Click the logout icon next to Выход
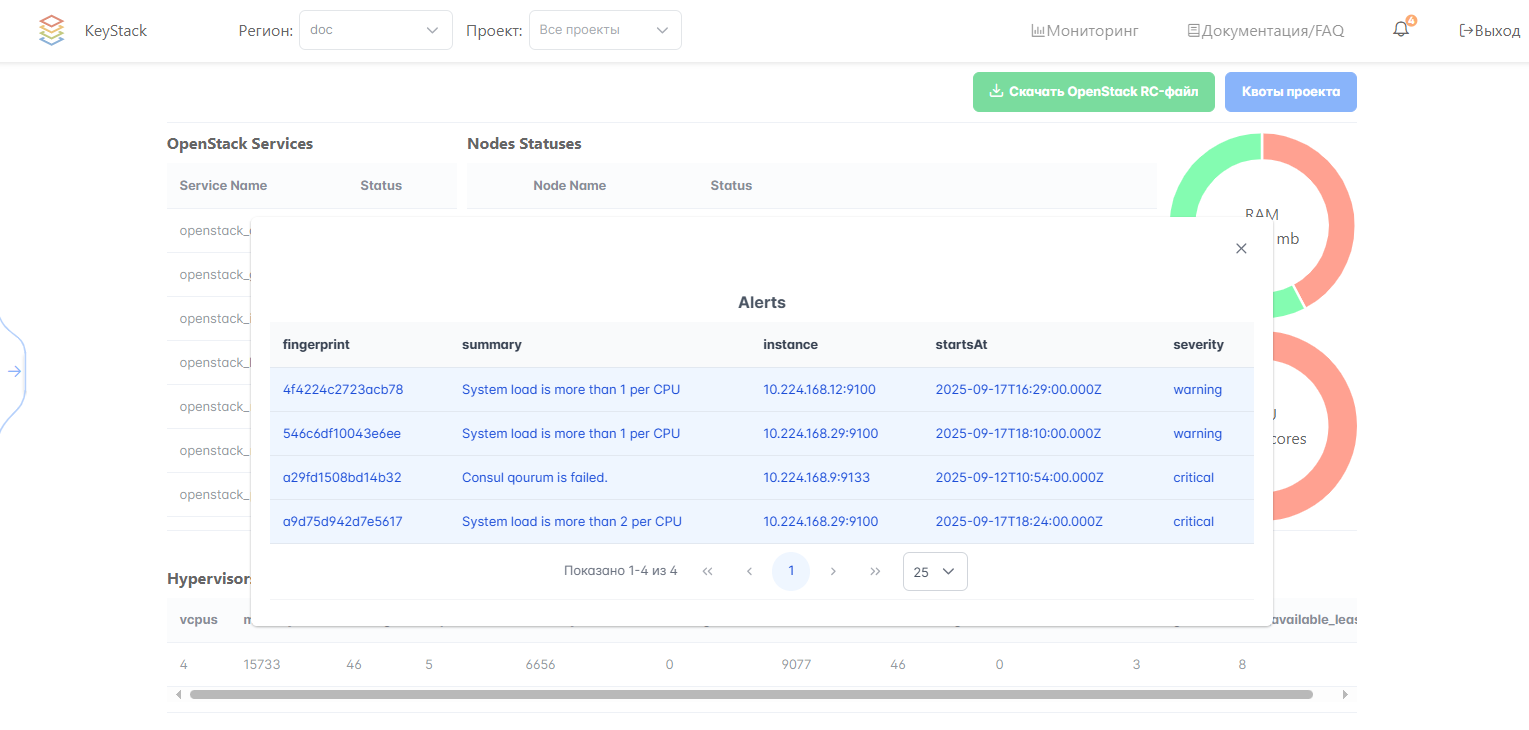 coord(1465,30)
